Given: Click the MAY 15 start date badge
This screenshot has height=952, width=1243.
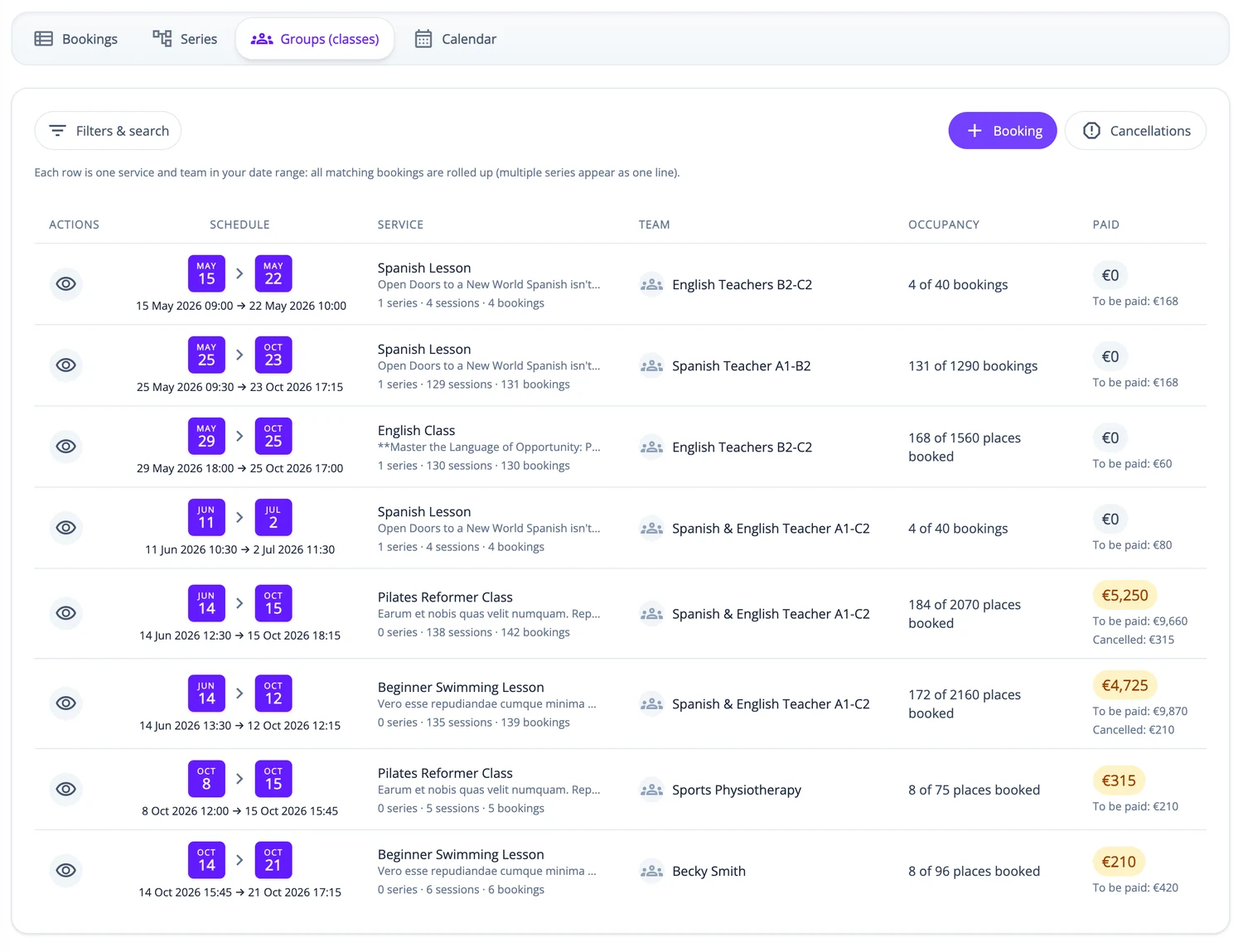Looking at the screenshot, I should (x=206, y=273).
